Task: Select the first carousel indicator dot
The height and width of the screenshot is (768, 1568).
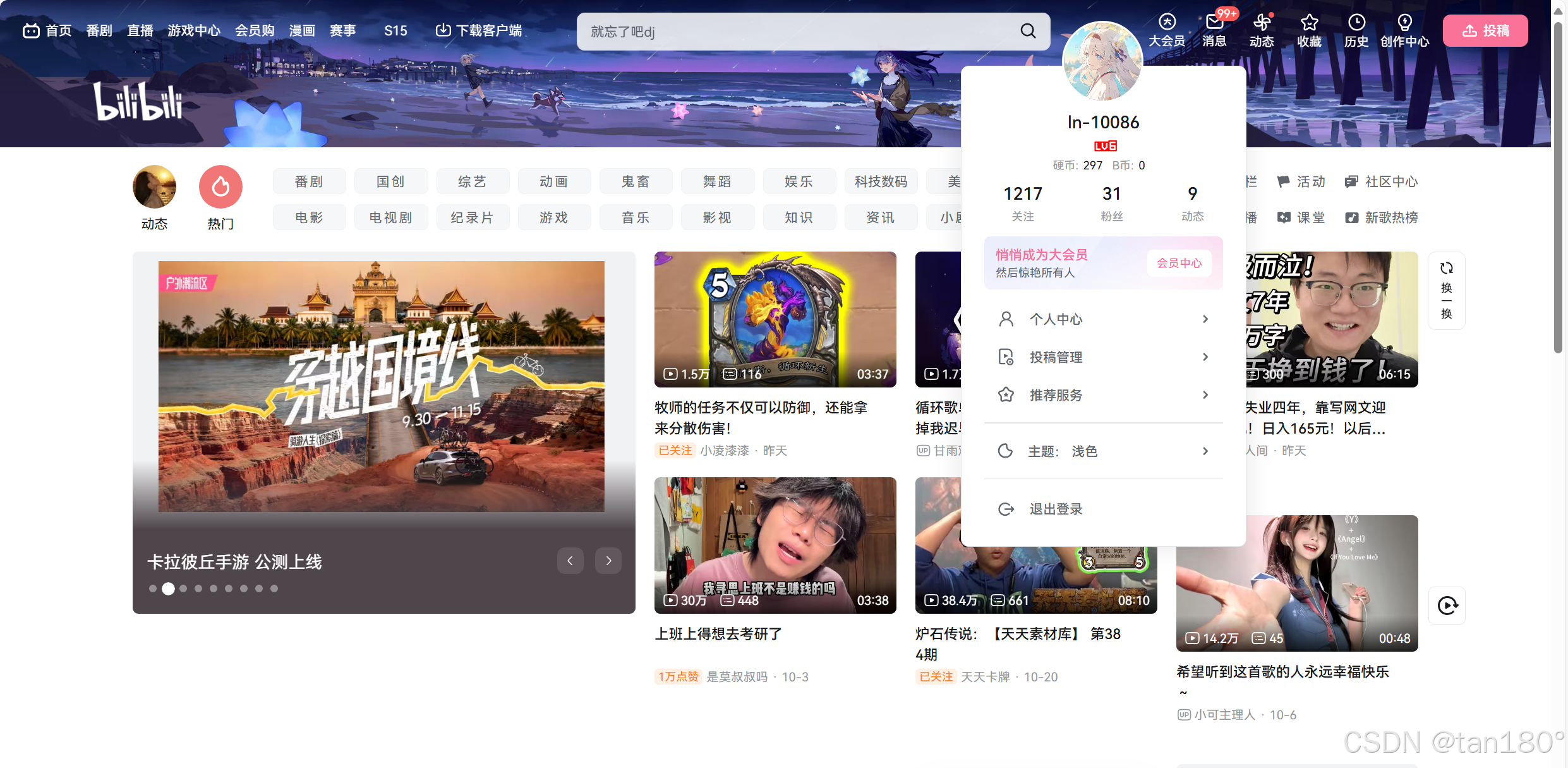Action: tap(152, 588)
